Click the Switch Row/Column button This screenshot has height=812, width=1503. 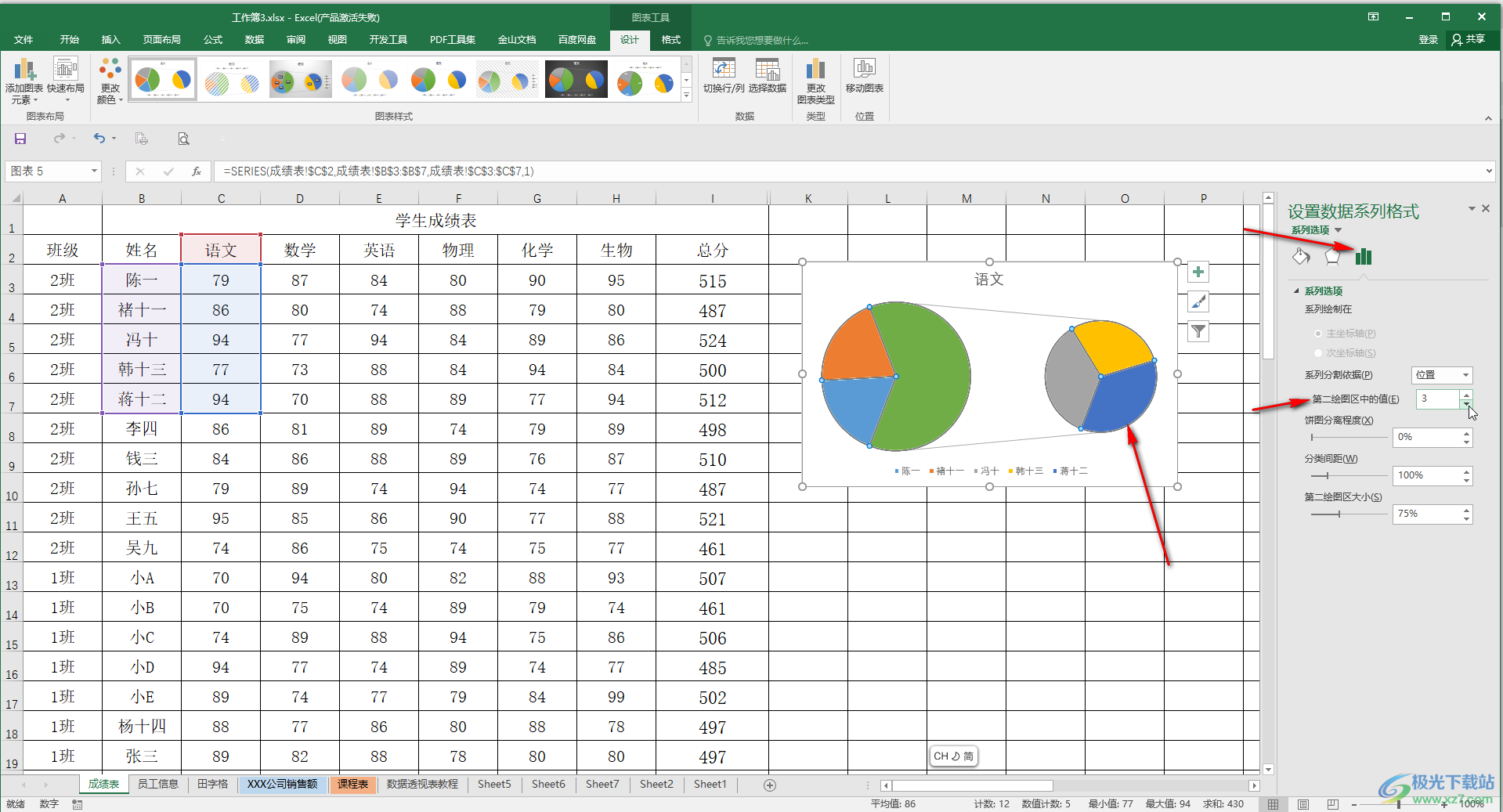click(724, 76)
